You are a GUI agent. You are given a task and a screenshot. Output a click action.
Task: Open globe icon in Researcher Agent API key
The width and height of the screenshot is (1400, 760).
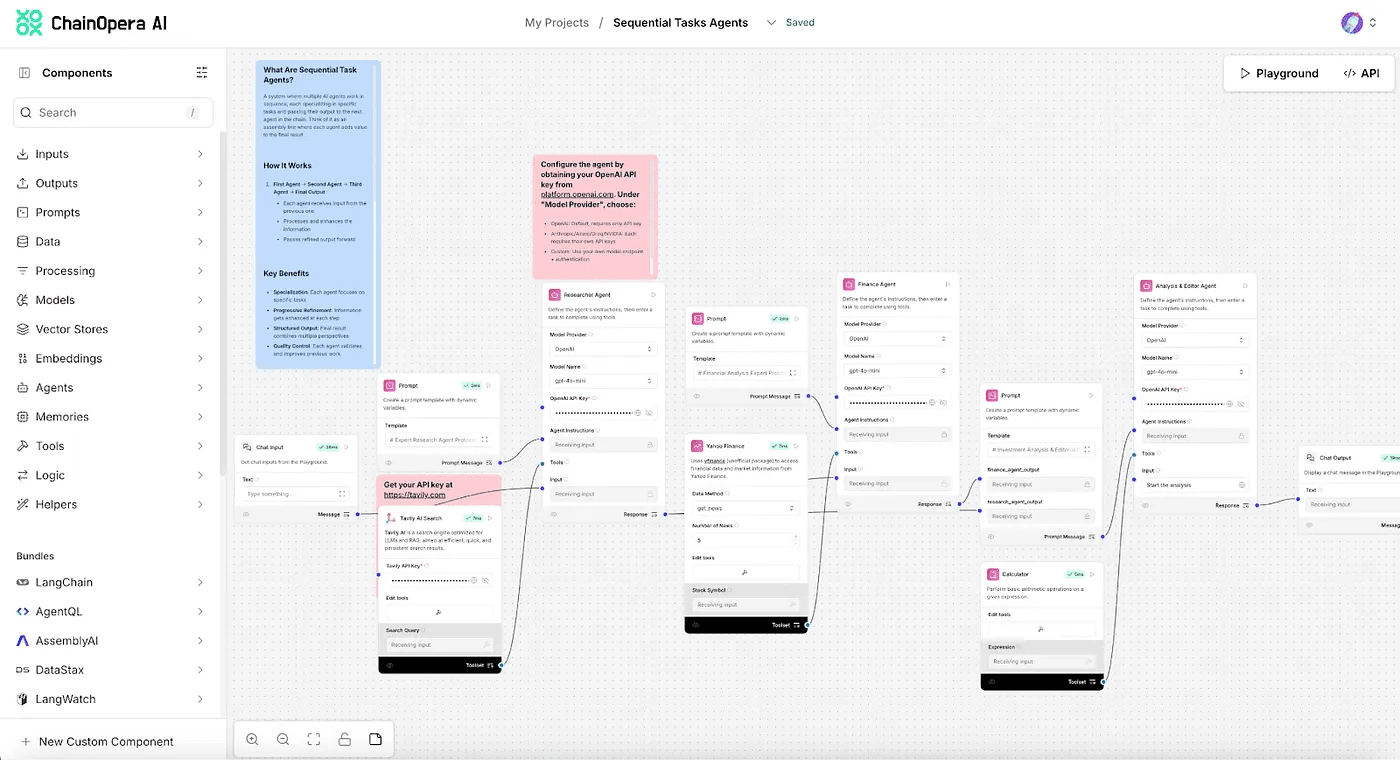pos(638,413)
